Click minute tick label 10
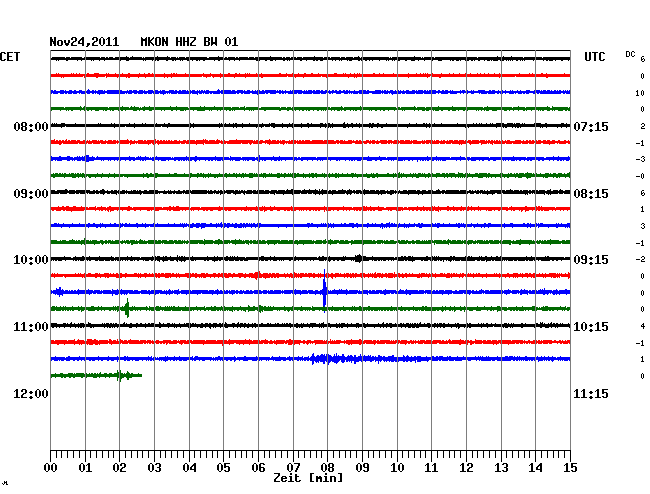 click(397, 468)
